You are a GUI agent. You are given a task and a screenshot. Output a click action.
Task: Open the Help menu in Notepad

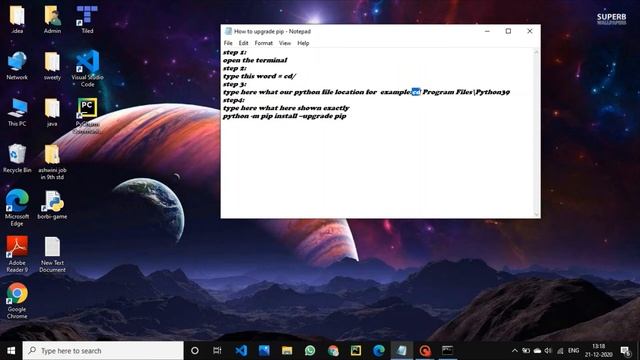[x=303, y=43]
